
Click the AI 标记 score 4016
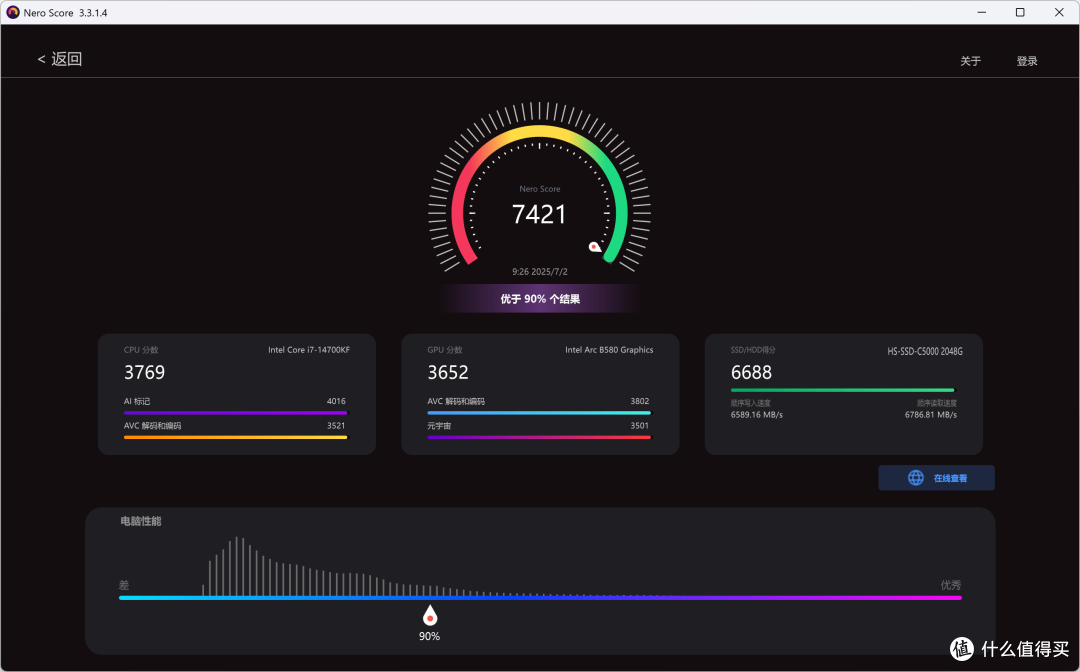[336, 401]
